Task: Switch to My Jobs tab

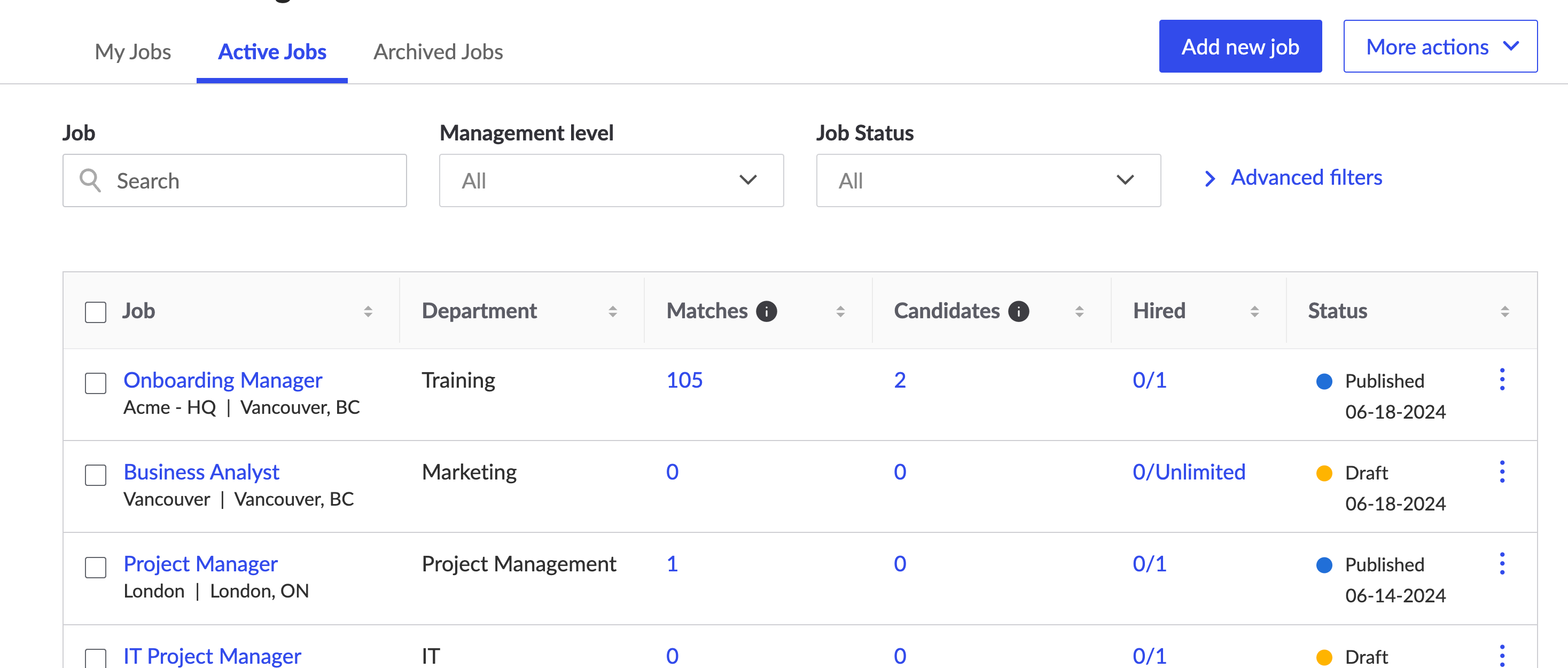Action: click(x=132, y=52)
